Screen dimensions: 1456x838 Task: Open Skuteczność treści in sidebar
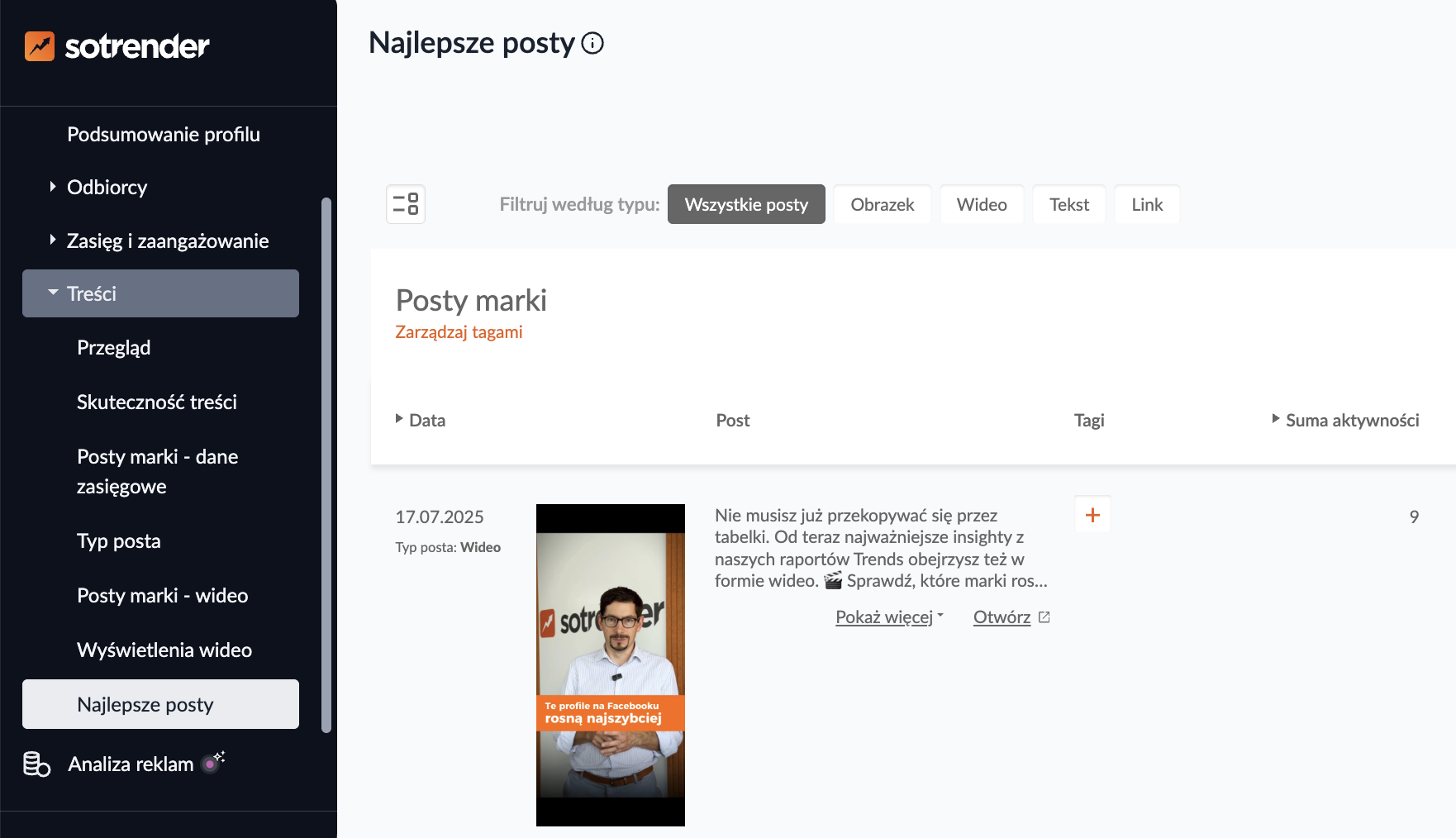[x=157, y=402]
